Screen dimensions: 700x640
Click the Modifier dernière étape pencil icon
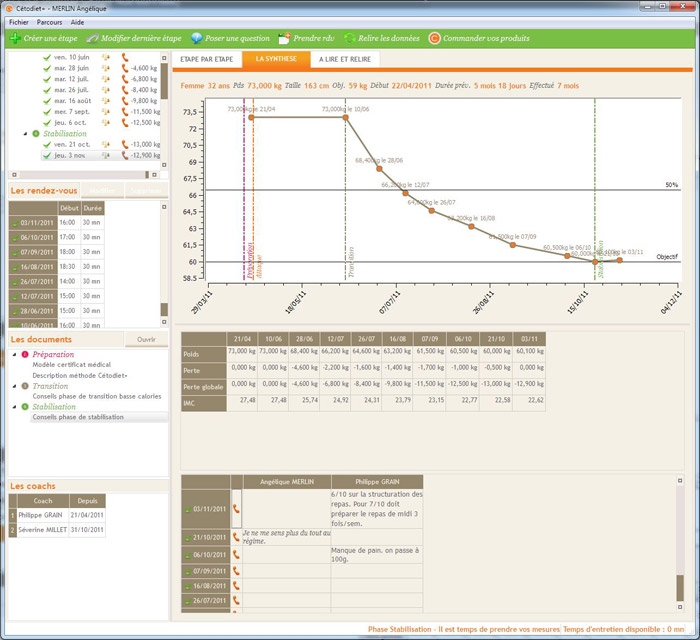92,38
